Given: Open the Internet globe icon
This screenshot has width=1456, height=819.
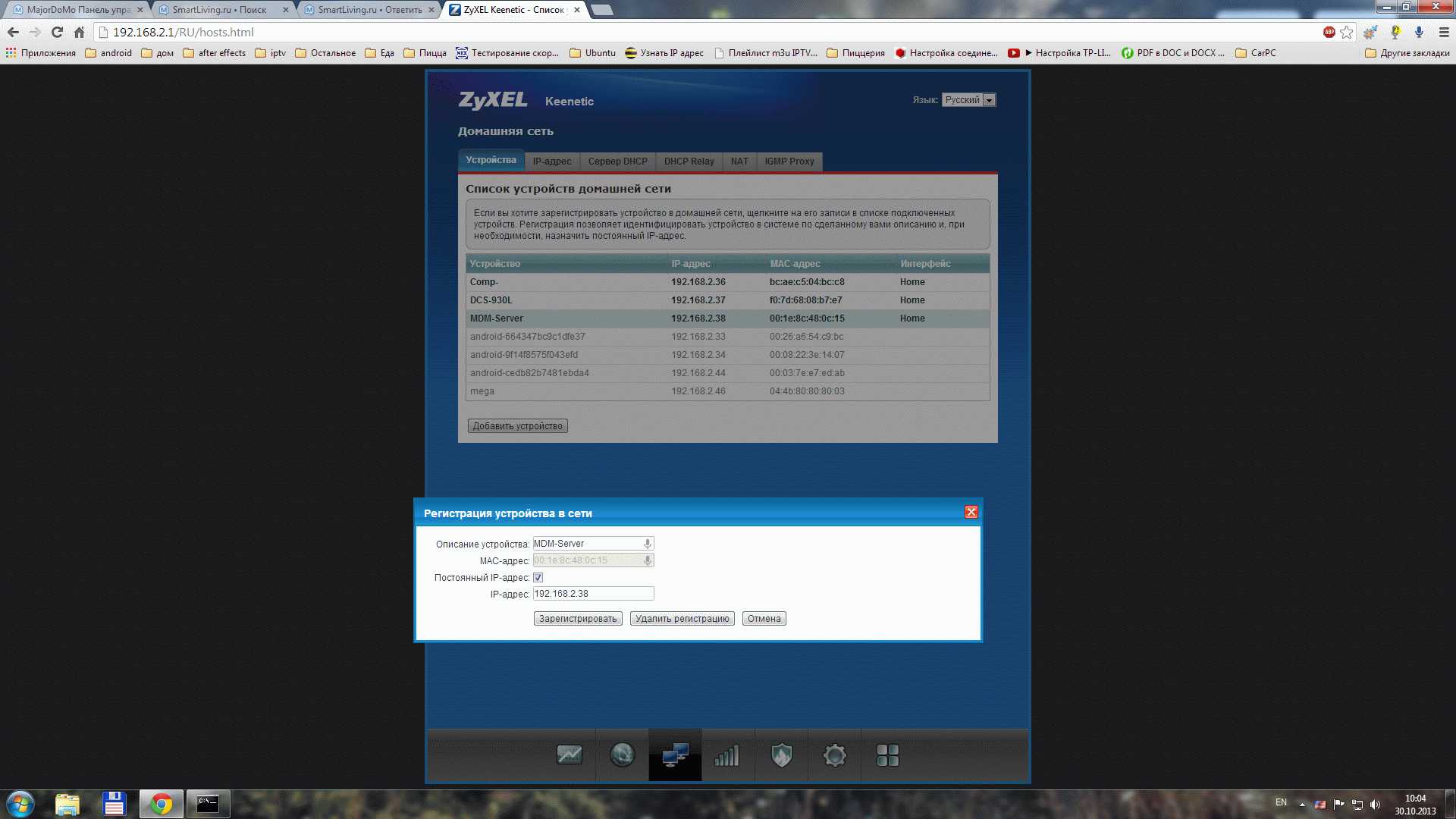Looking at the screenshot, I should point(622,755).
